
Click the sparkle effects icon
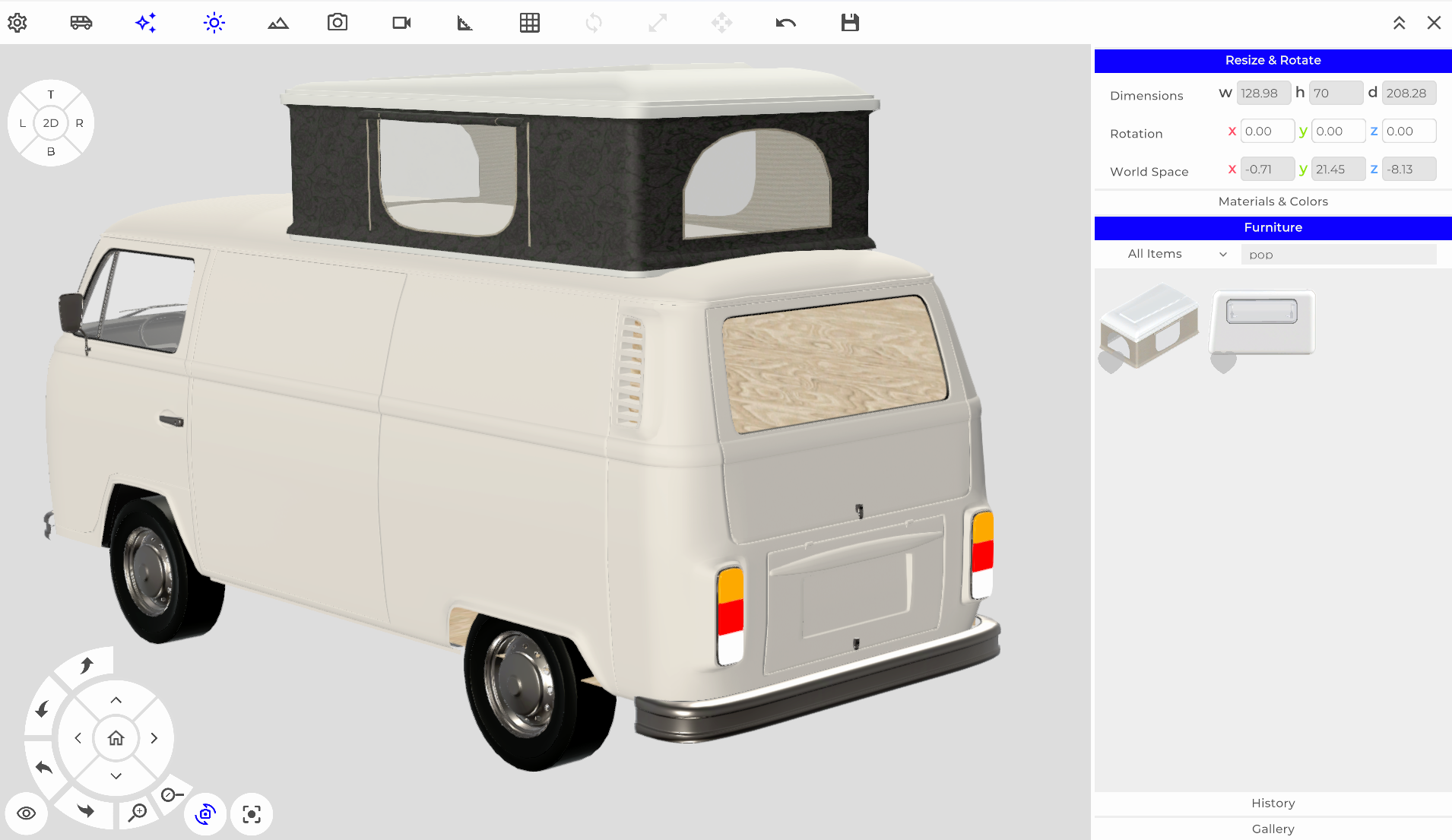click(x=146, y=23)
